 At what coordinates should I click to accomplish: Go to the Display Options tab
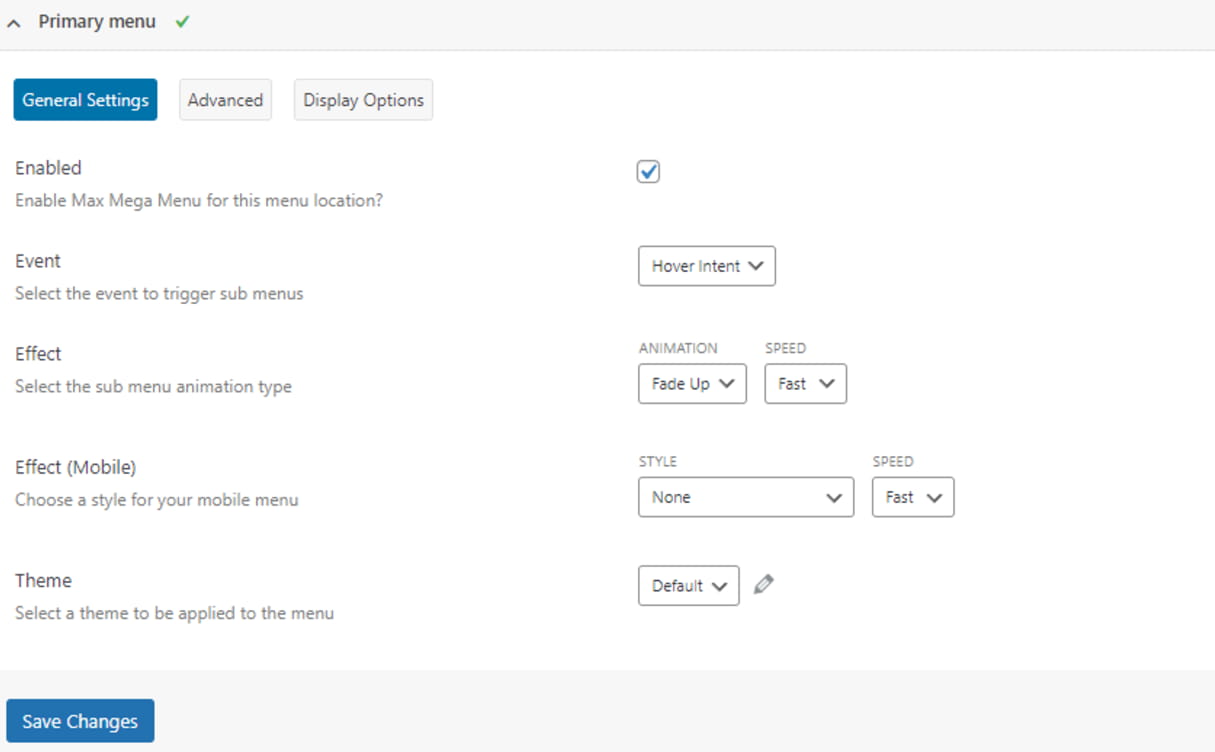coord(363,100)
